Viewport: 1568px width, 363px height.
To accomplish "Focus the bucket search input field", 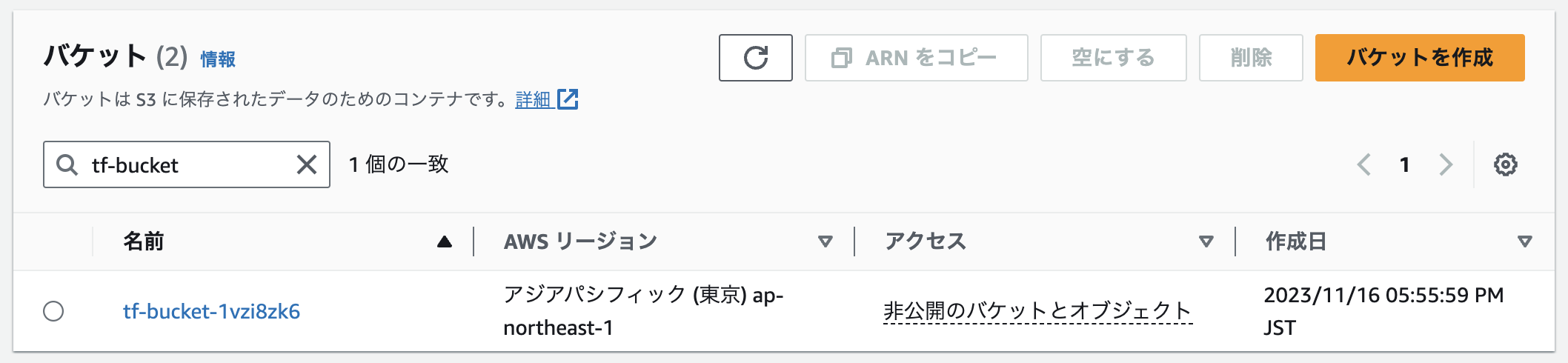I will (x=185, y=164).
